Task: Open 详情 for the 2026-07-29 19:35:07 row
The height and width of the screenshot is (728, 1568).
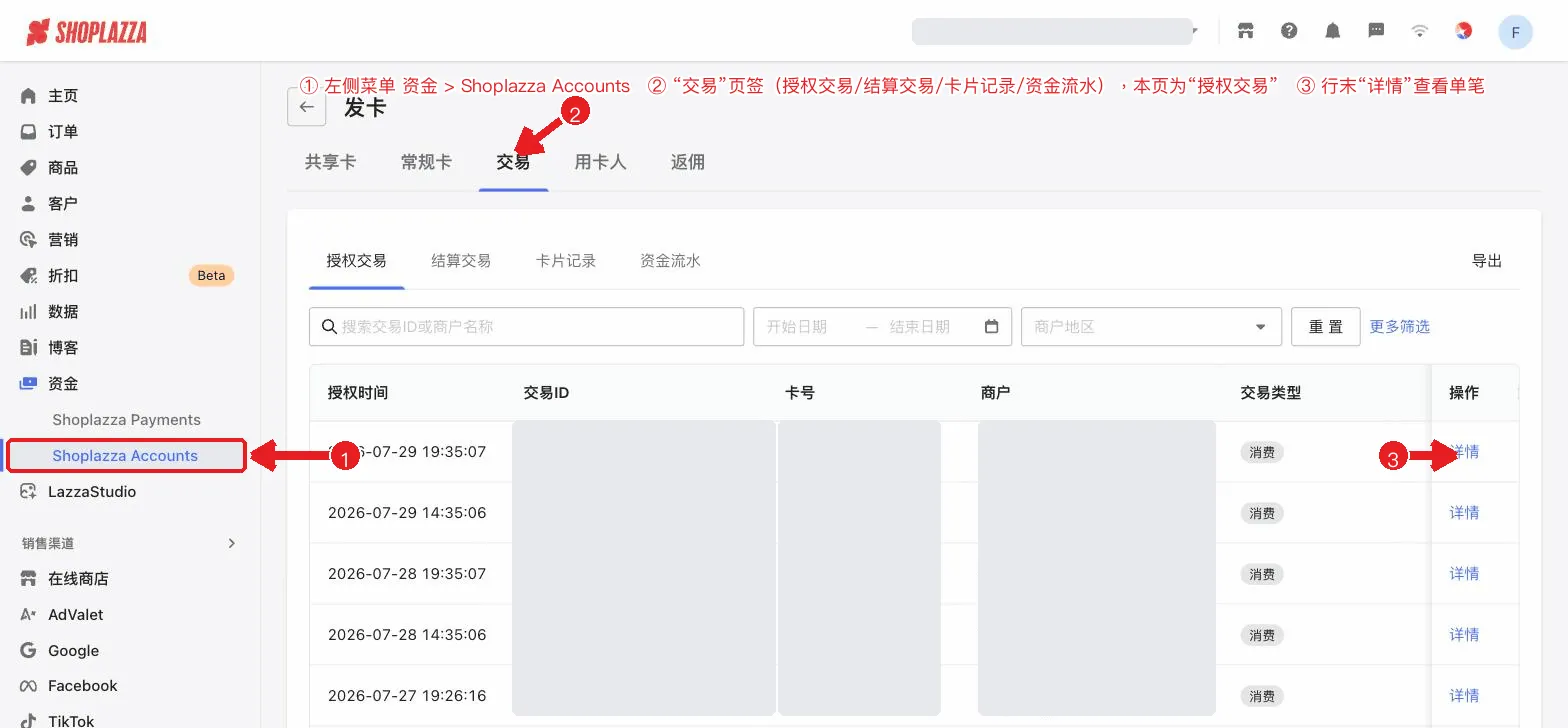Action: 1464,452
